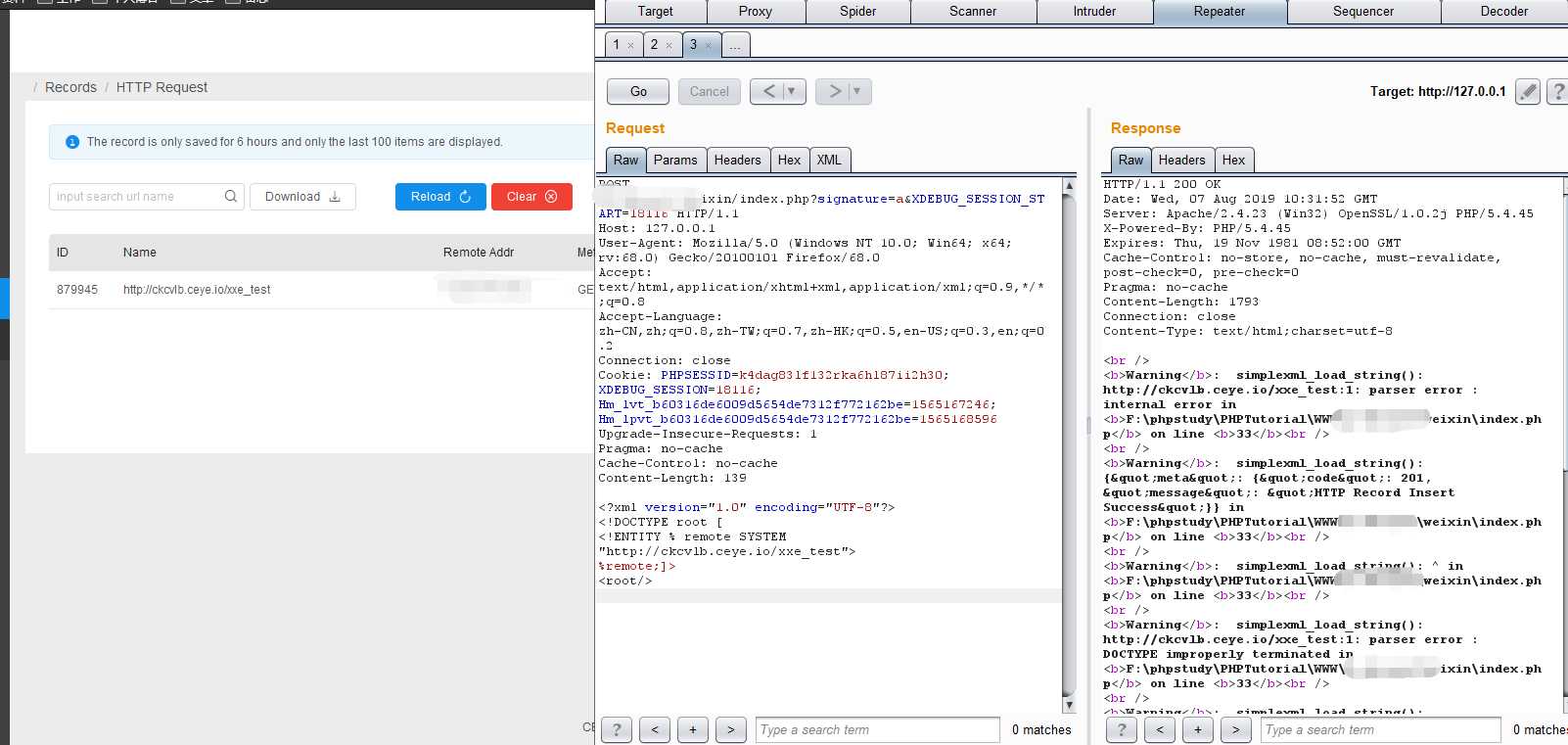The width and height of the screenshot is (1568, 745).
Task: Show Request Params view
Action: click(675, 160)
